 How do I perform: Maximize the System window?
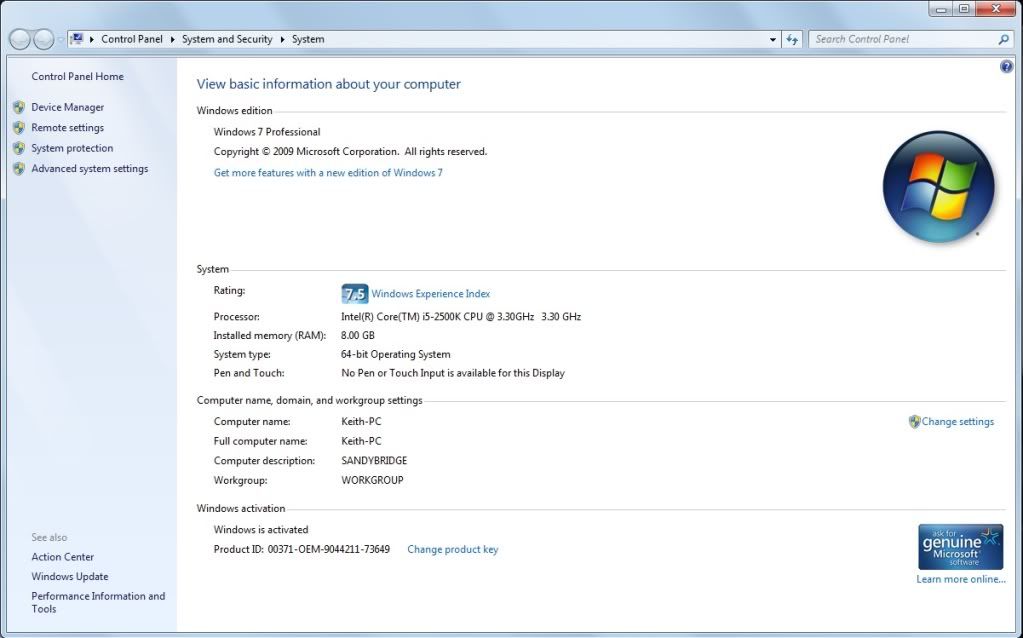(x=964, y=8)
